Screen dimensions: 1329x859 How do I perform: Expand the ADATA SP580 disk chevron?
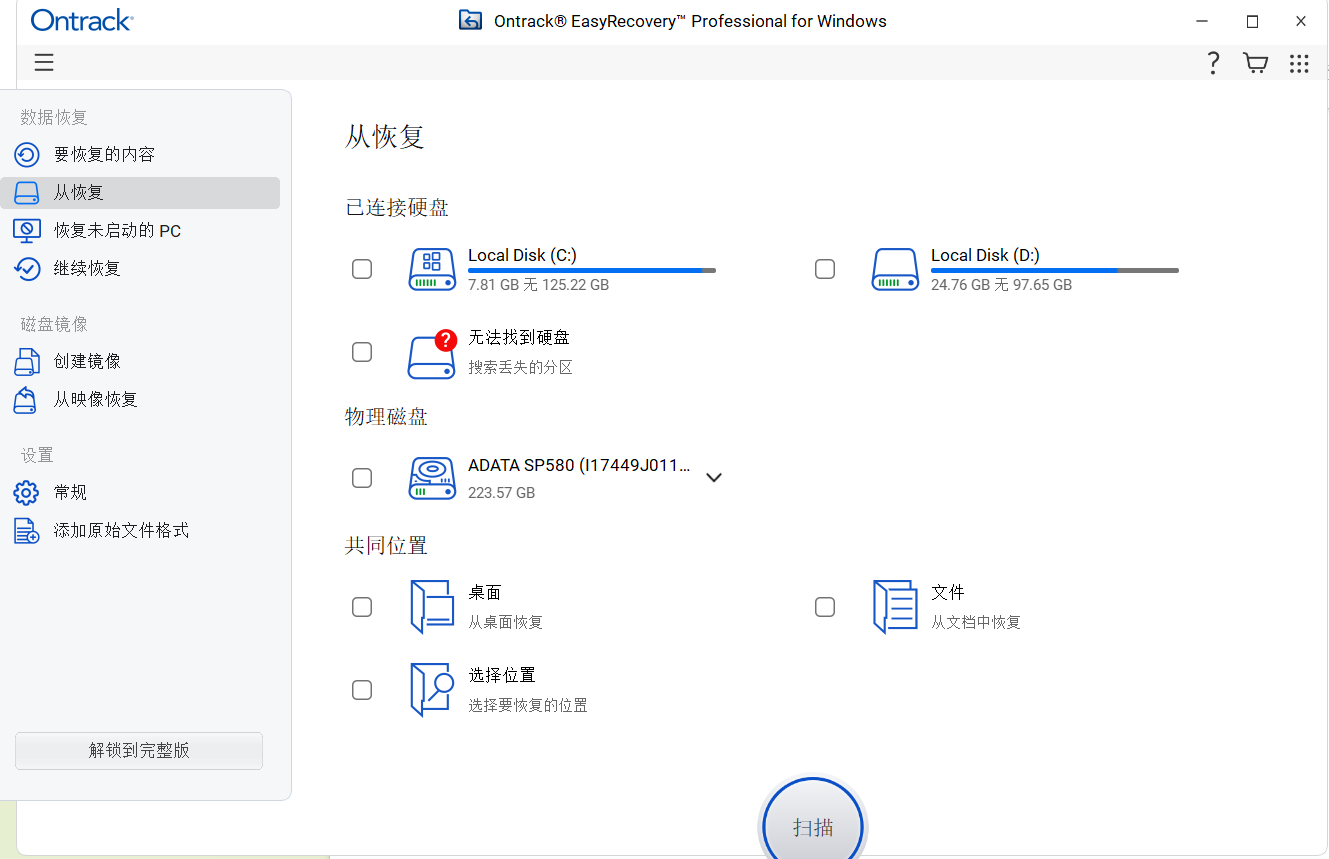pos(714,478)
